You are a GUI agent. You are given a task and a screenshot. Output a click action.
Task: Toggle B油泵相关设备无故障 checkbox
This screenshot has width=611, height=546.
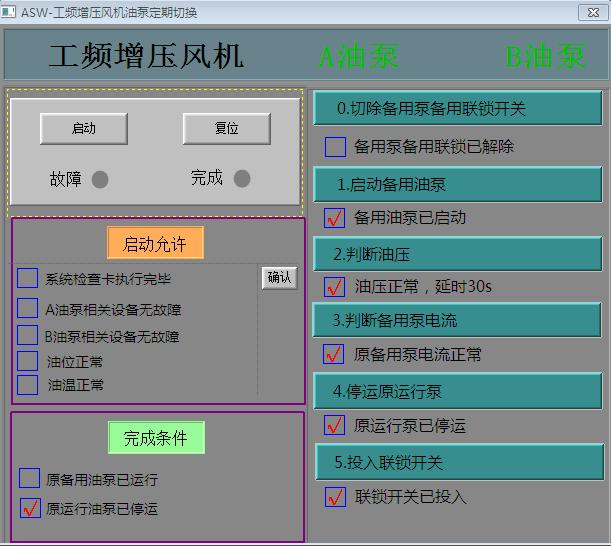pos(28,335)
